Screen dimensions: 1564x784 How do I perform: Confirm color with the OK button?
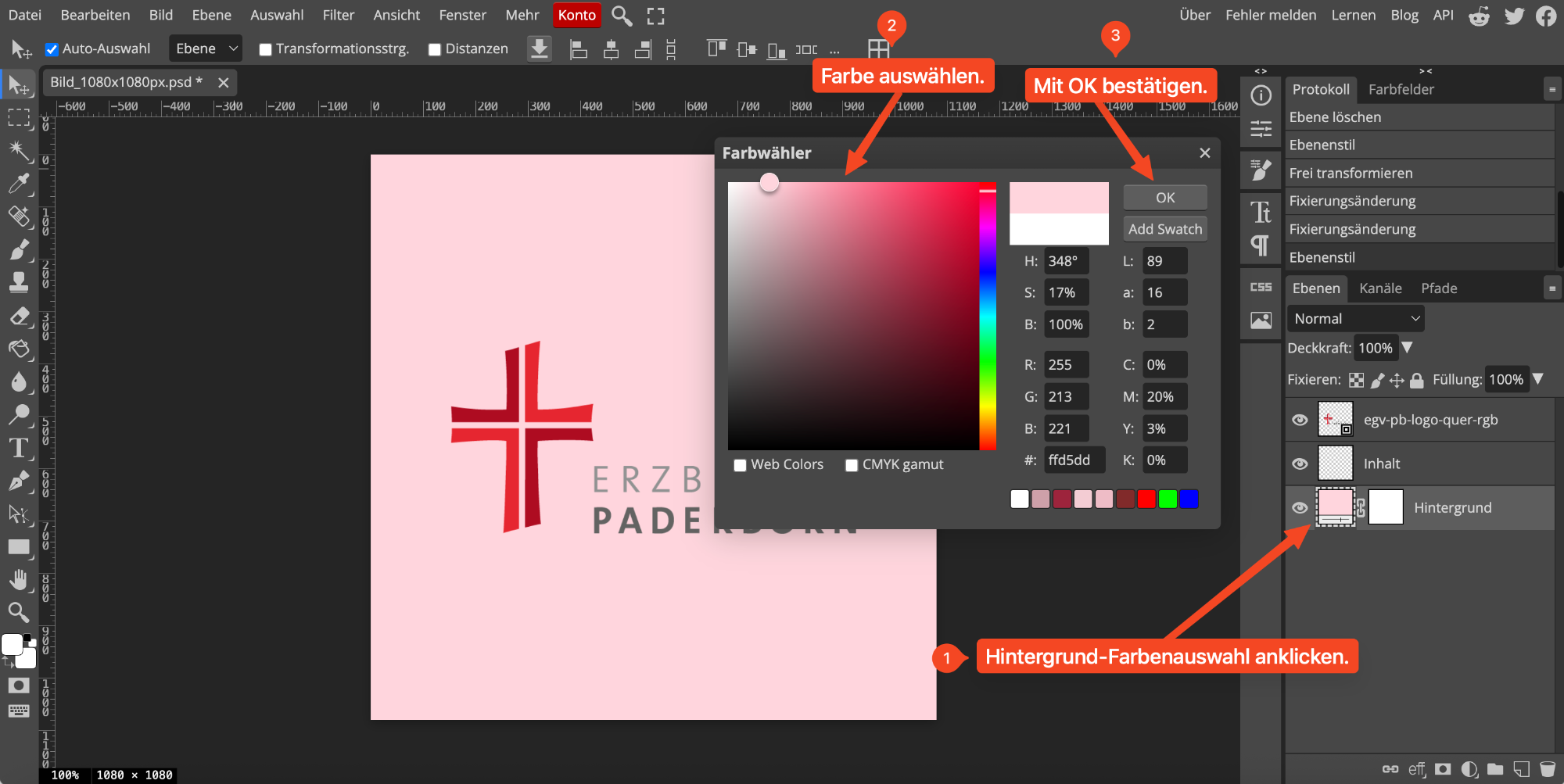1164,198
